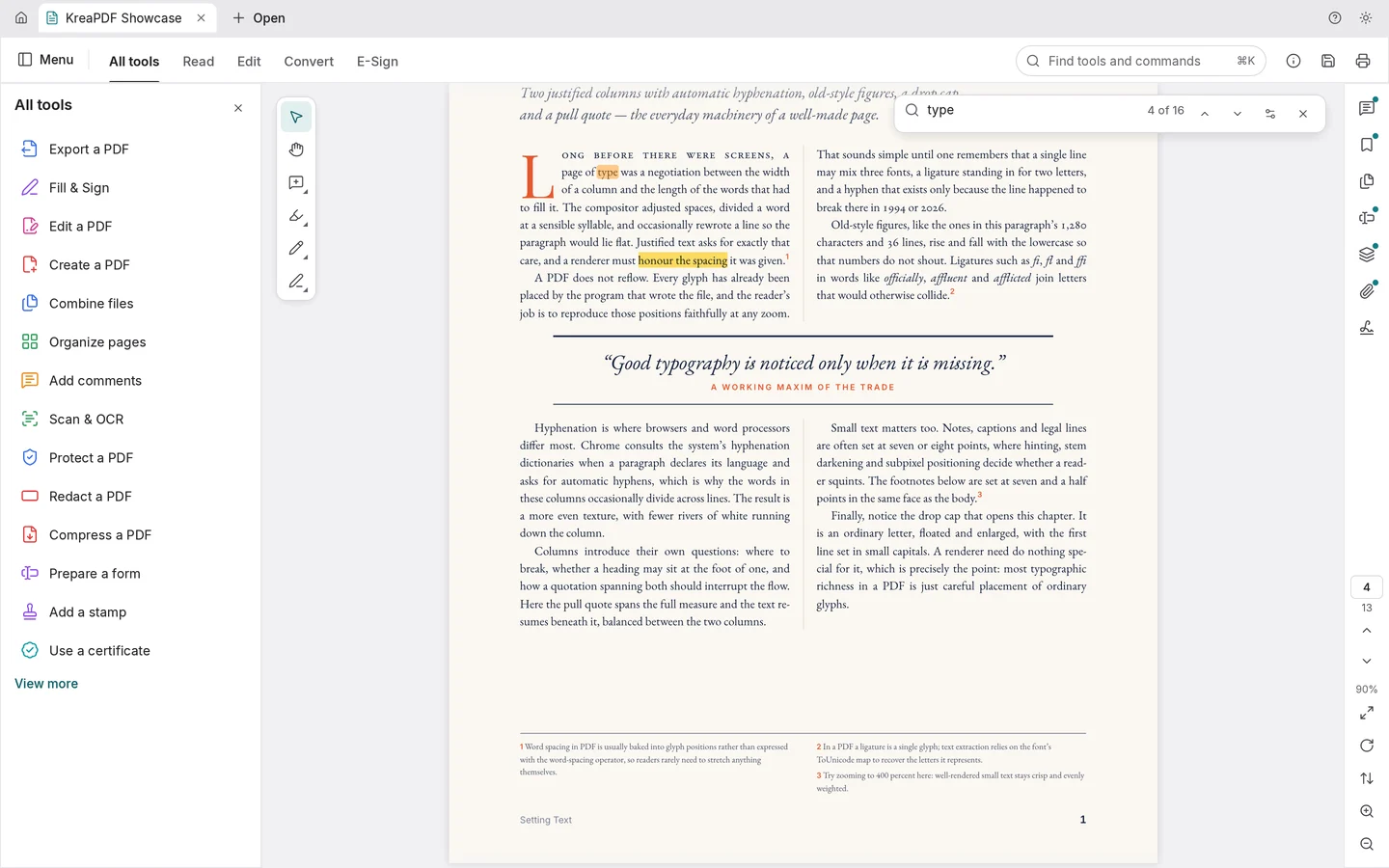Open the signatures panel
1389x868 pixels.
1367,328
